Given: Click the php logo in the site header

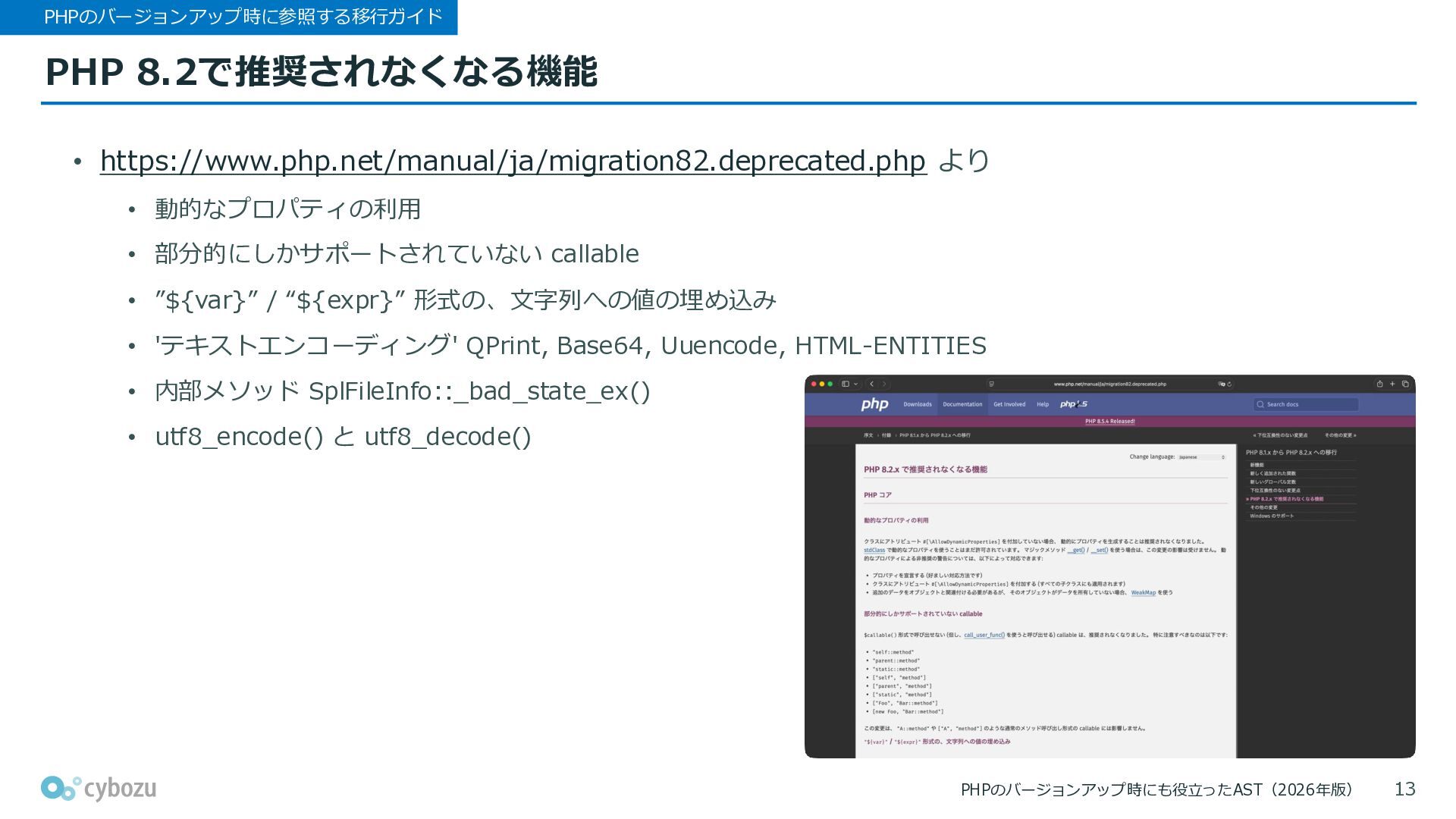Looking at the screenshot, I should tap(874, 404).
